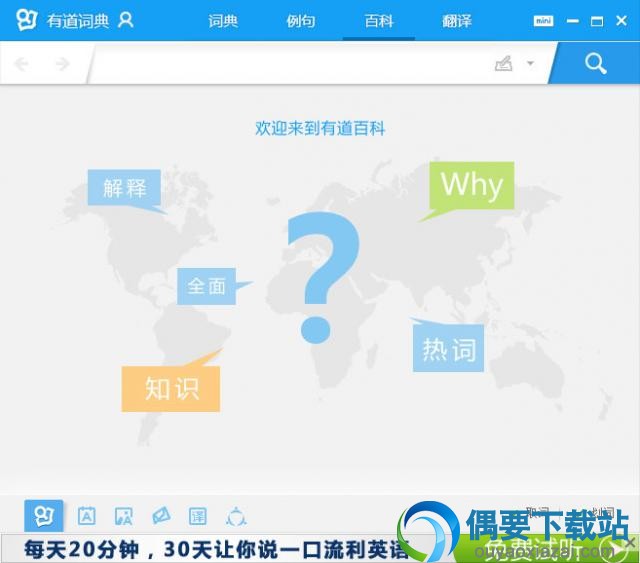
Task: Go forward with the right arrow
Action: 62,64
